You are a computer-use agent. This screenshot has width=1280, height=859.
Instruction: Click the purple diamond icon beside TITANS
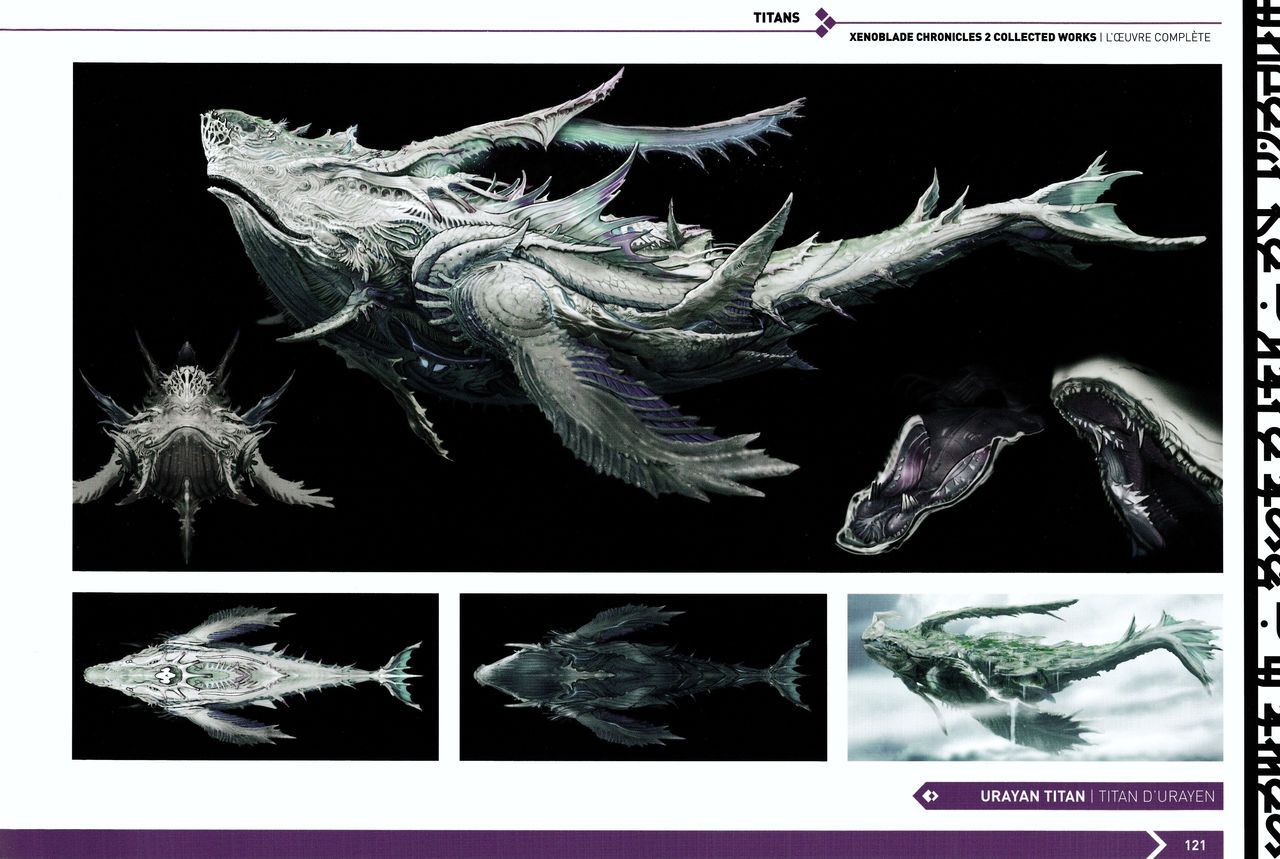824,23
